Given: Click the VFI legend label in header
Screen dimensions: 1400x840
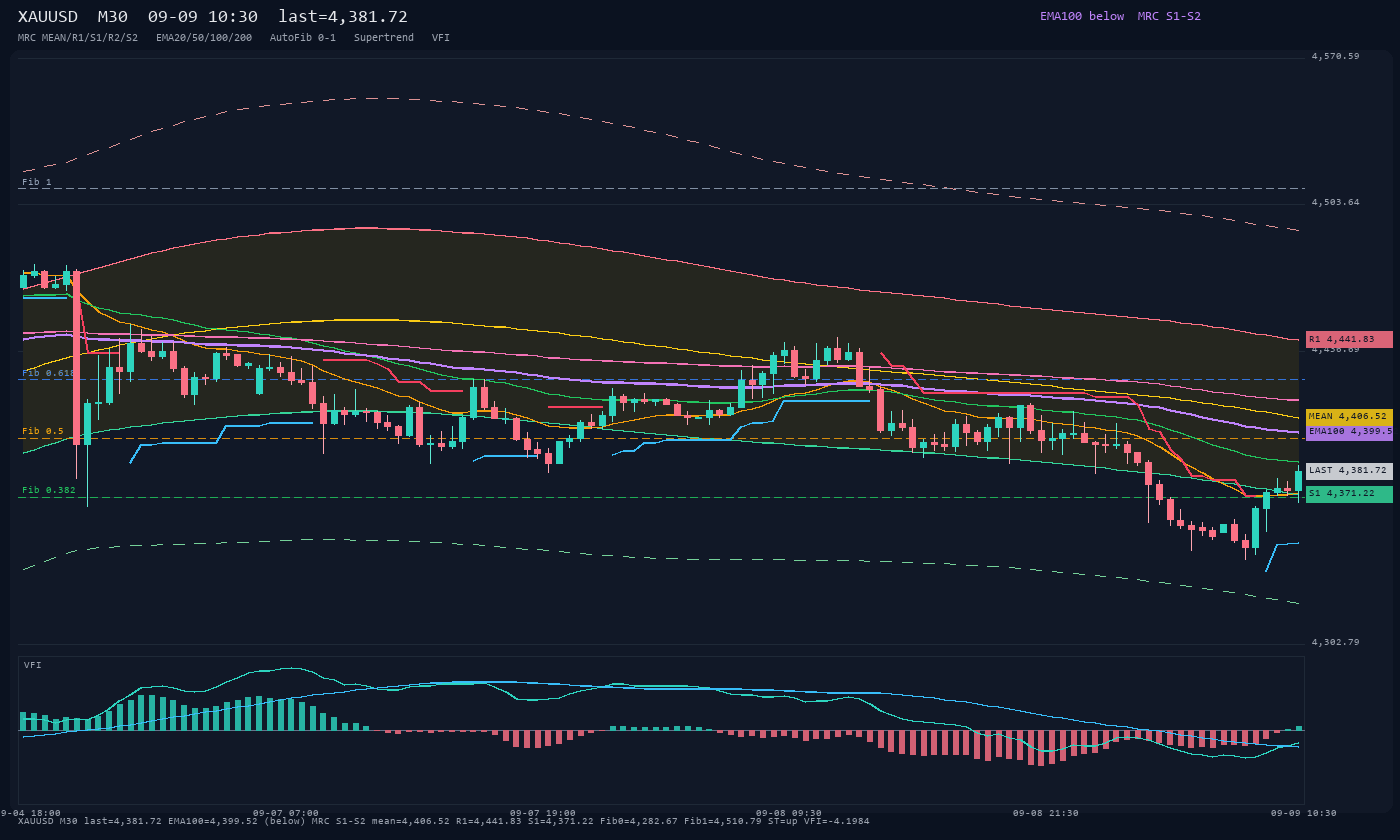Looking at the screenshot, I should click(441, 38).
